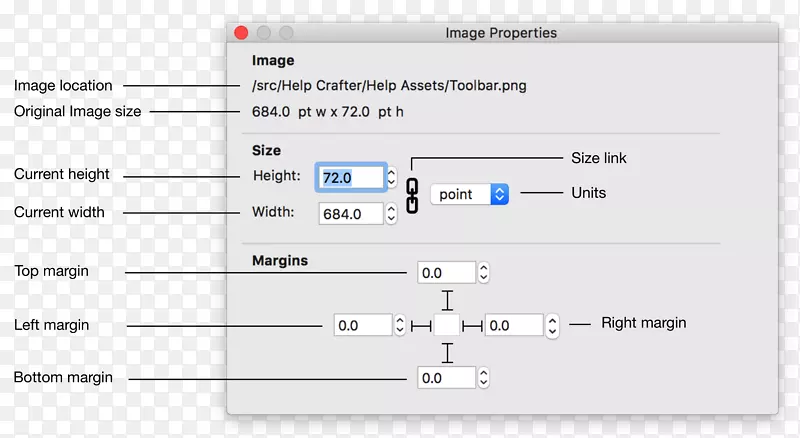The image size is (800, 438).
Task: Increase Width using stepper up arrow
Action: (391, 208)
